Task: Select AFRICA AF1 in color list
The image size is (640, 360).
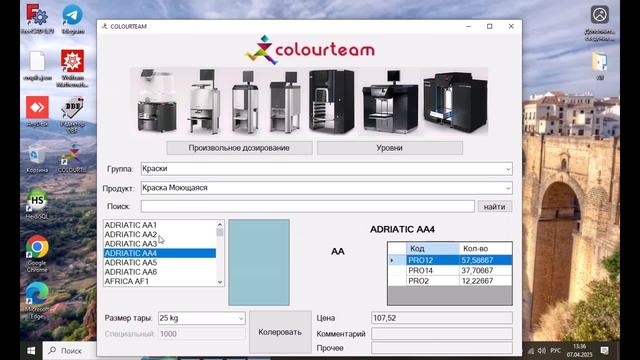Action: point(160,281)
